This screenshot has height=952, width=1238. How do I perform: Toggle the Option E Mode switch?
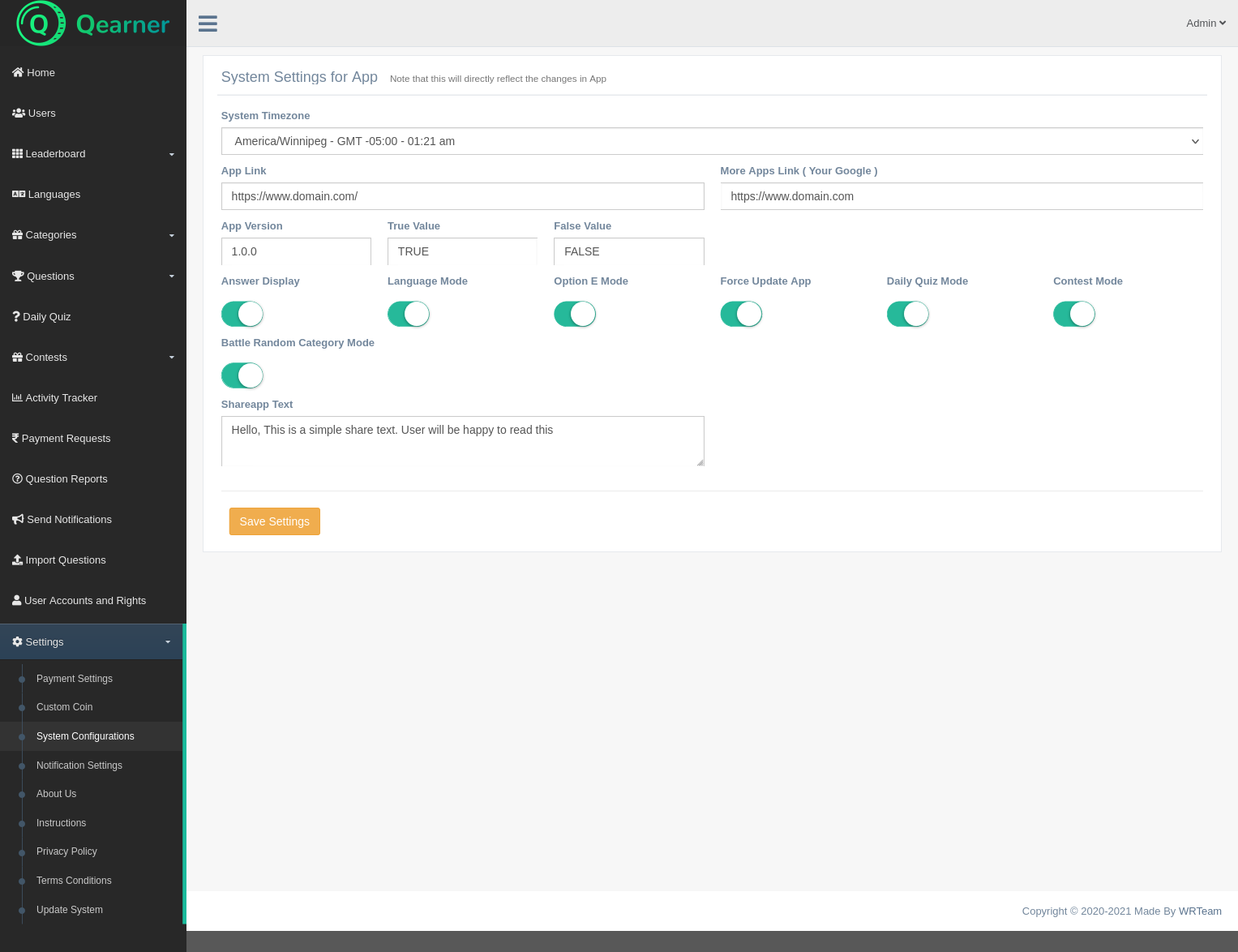pos(575,314)
